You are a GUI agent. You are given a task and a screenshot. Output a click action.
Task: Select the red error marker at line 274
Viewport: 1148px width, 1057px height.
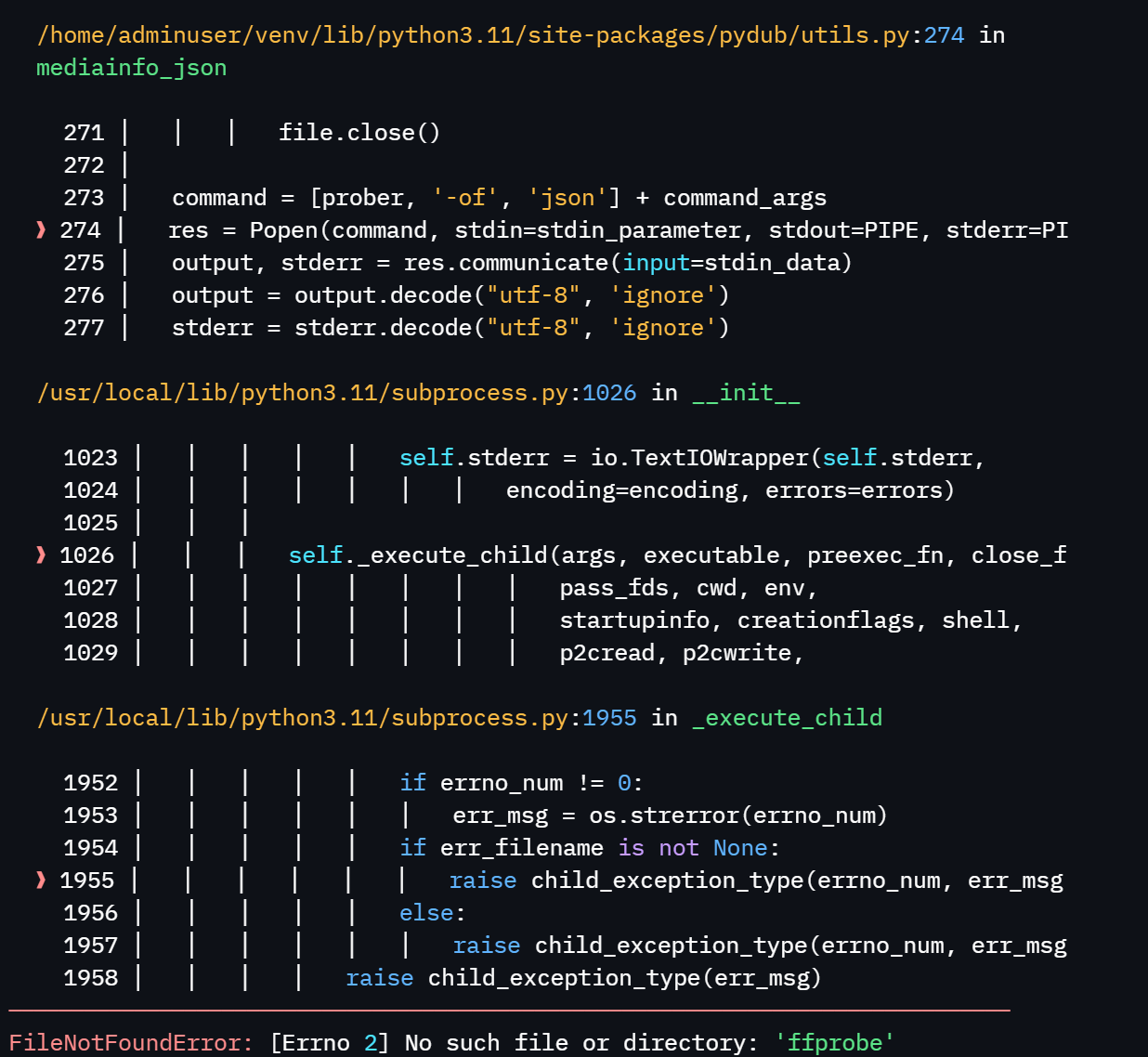(x=39, y=229)
